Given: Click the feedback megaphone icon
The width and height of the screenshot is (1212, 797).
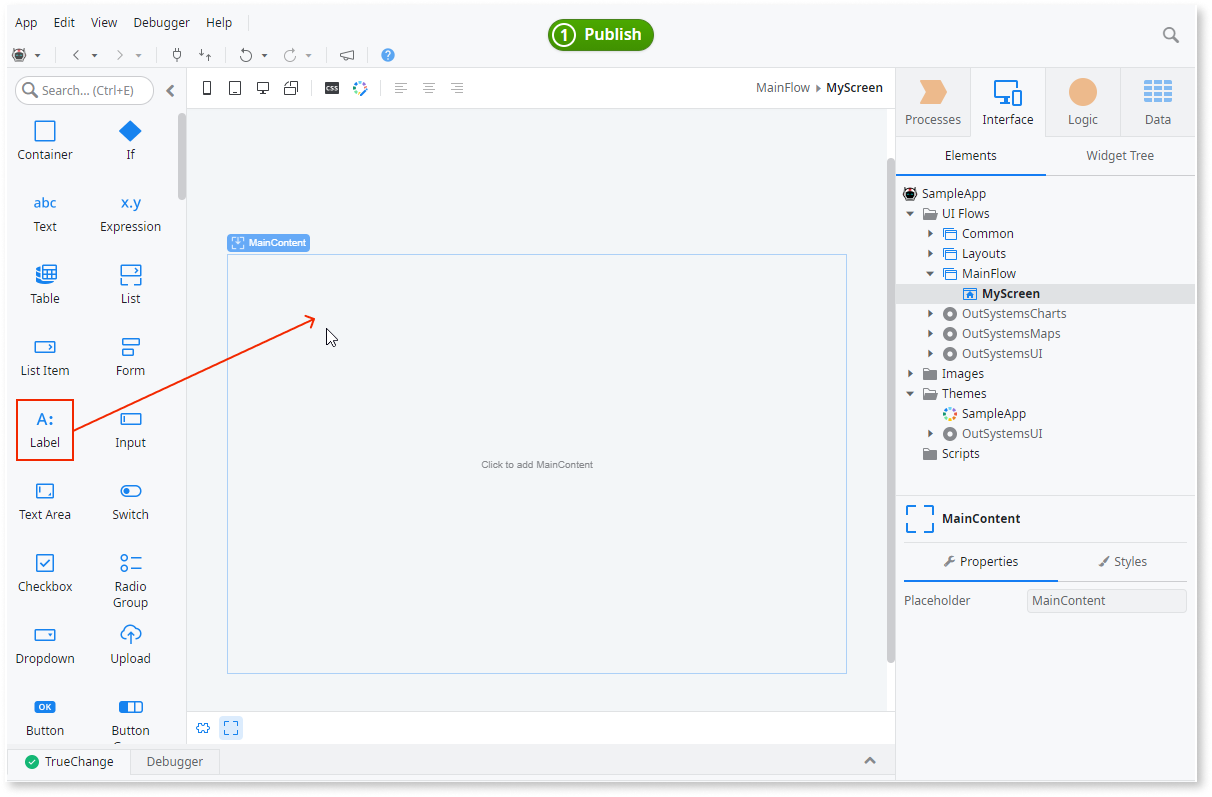Looking at the screenshot, I should point(346,55).
